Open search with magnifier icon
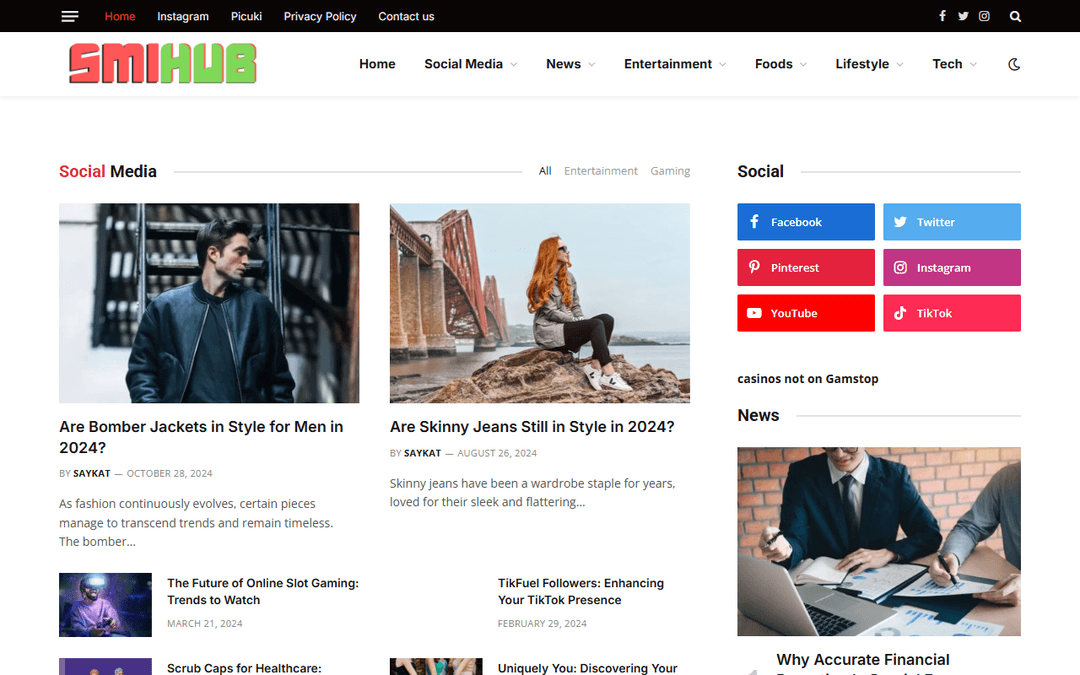Image resolution: width=1080 pixels, height=675 pixels. 1015,16
